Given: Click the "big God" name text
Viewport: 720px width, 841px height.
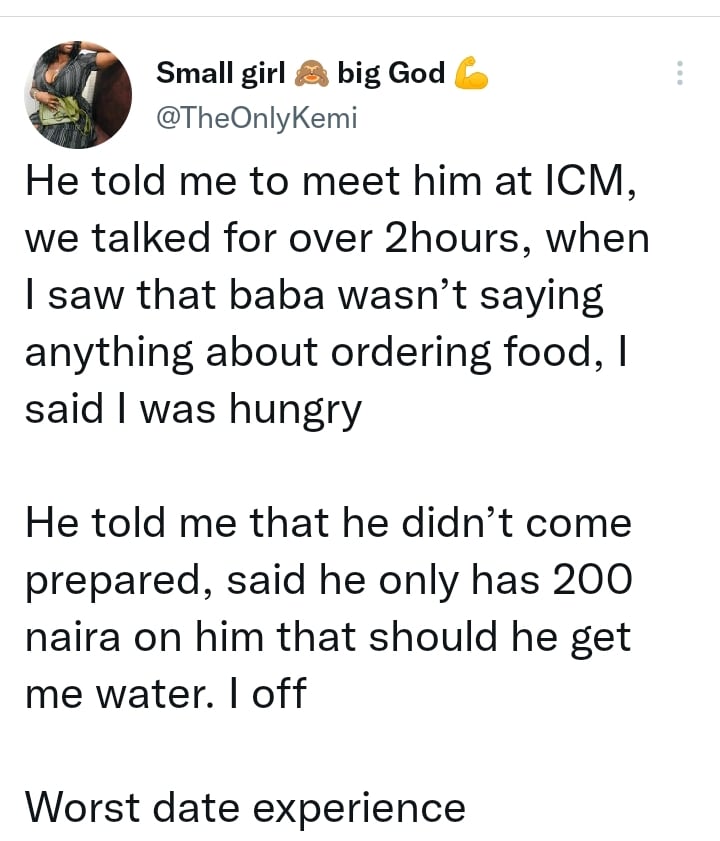Looking at the screenshot, I should pos(391,74).
